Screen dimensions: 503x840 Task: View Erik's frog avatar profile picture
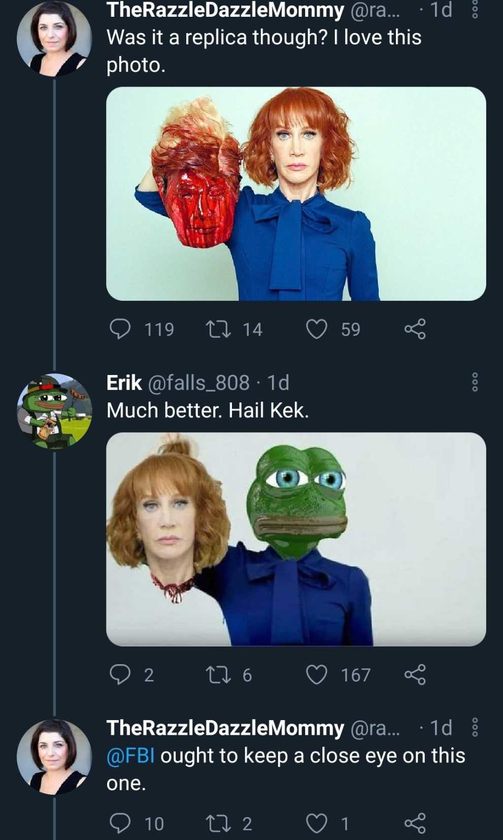(x=54, y=411)
